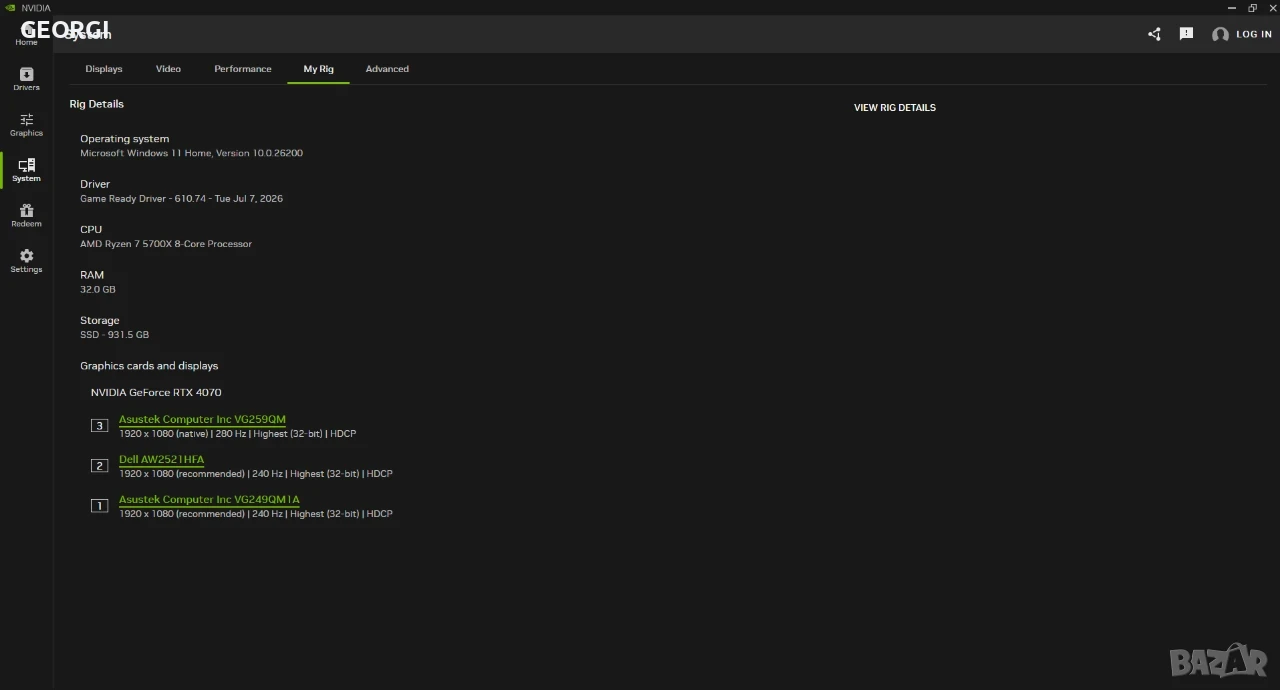Close the NVIDIA app window
This screenshot has width=1280, height=690.
(x=1273, y=8)
